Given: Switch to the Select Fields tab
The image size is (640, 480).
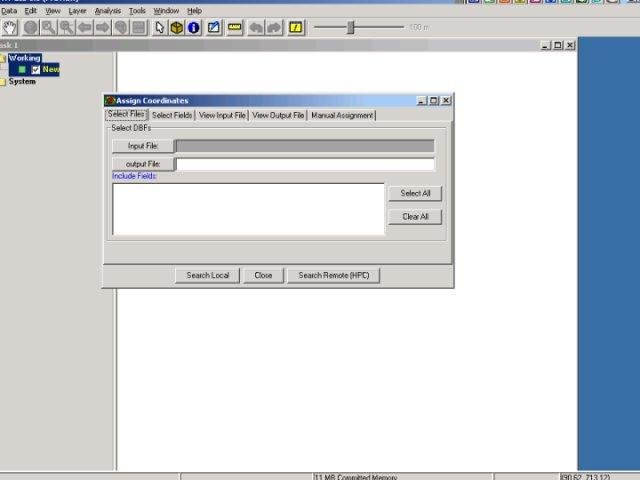Looking at the screenshot, I should click(172, 116).
